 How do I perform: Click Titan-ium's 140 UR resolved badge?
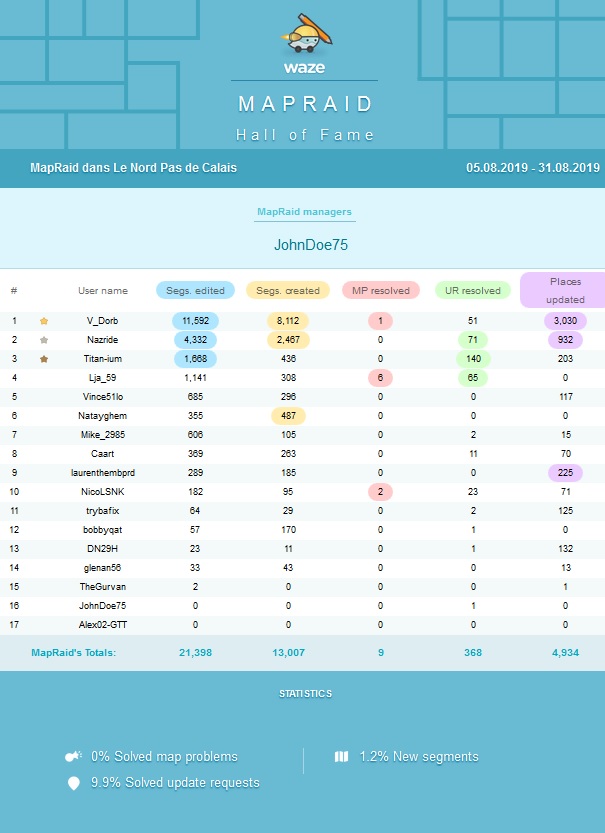coord(473,359)
